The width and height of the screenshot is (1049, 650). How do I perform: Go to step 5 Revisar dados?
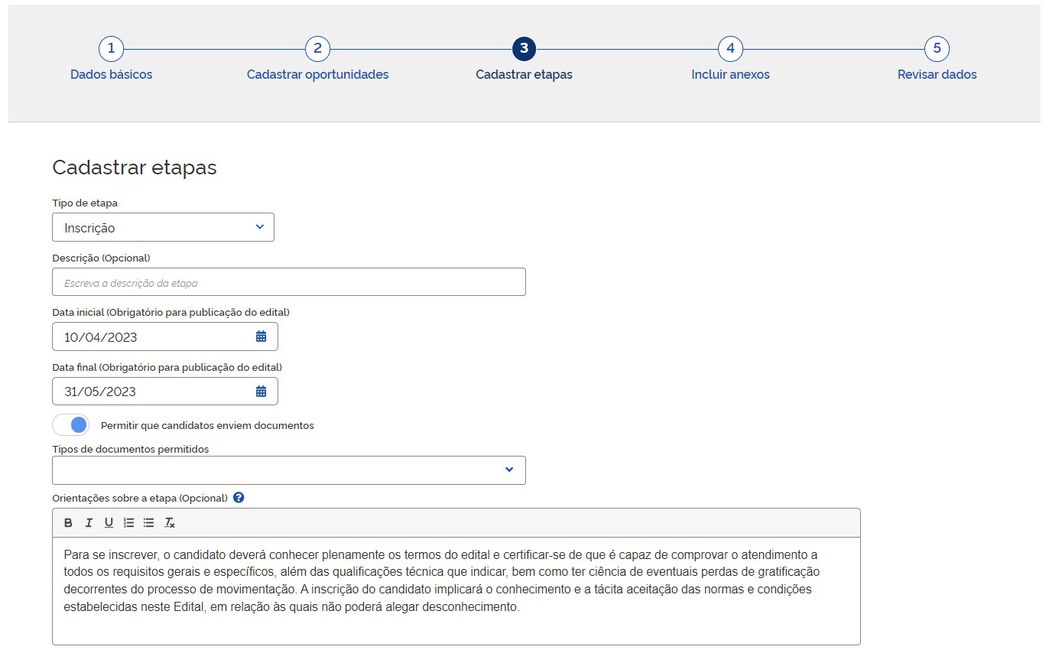pos(936,49)
